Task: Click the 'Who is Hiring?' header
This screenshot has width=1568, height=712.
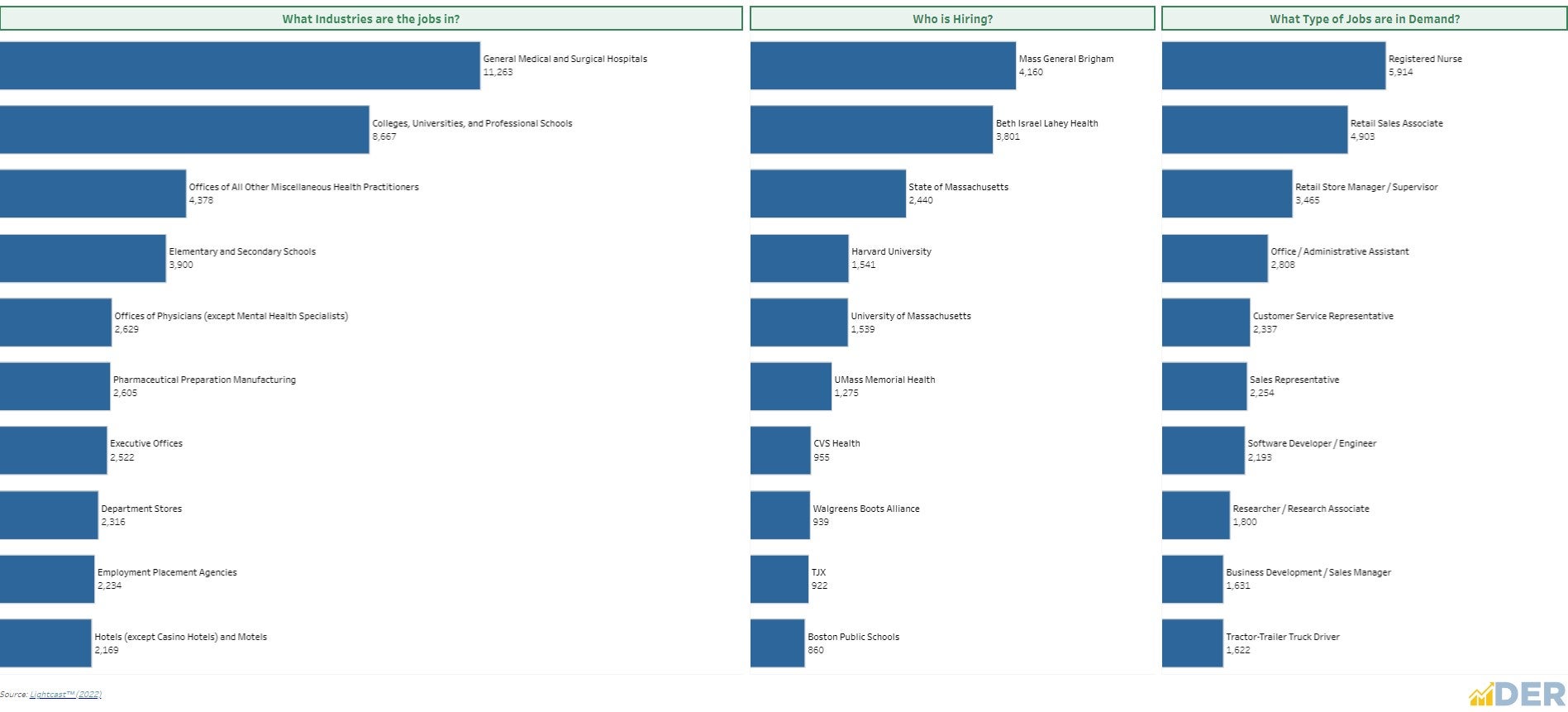Action: pyautogui.click(x=952, y=19)
